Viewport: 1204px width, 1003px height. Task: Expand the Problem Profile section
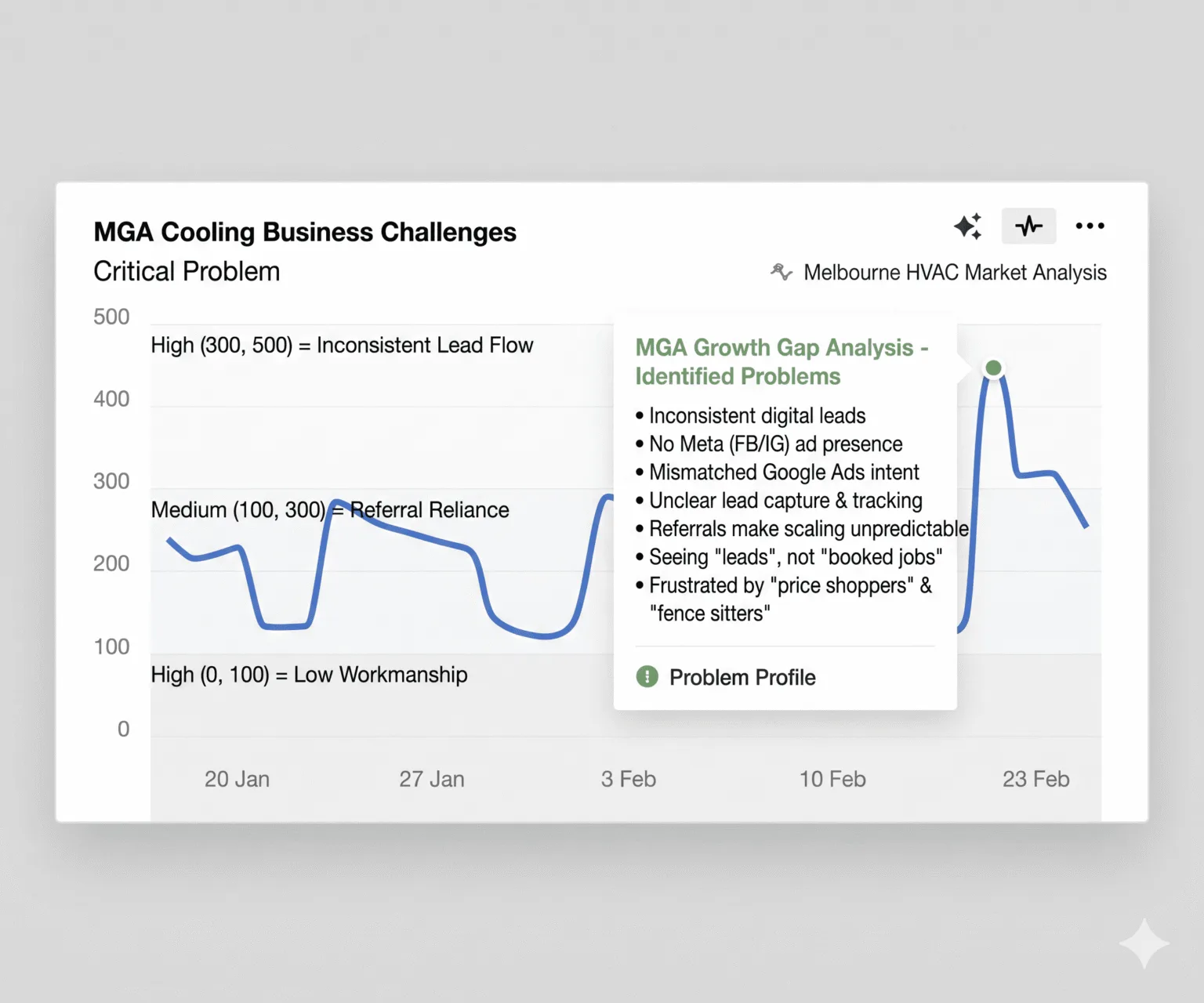point(742,677)
